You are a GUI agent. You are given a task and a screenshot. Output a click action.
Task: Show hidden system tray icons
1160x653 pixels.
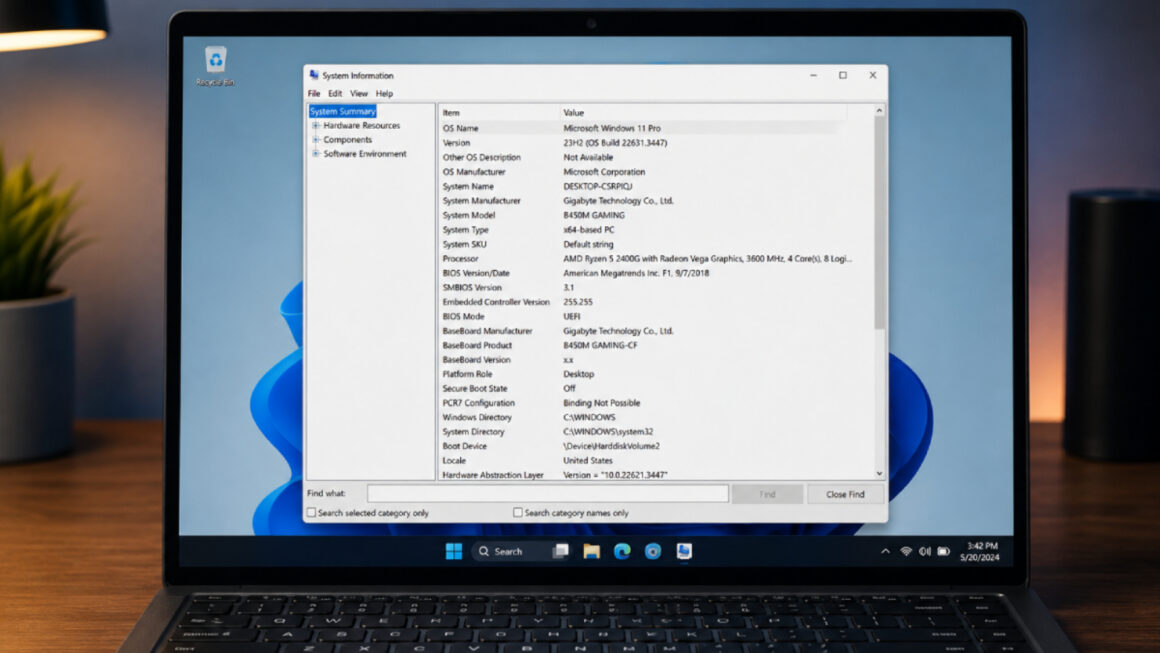885,551
